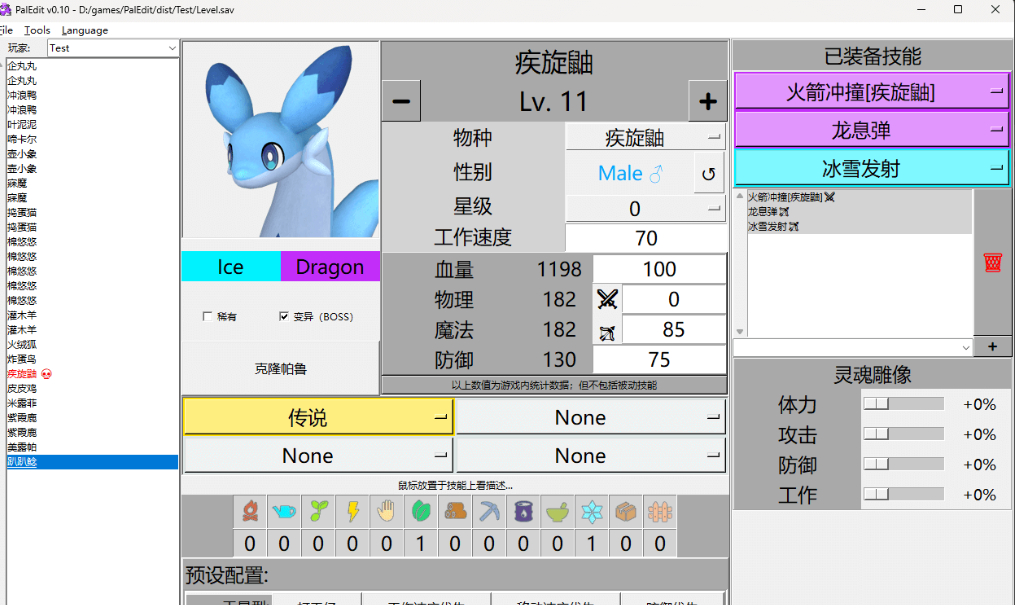Select 米露菲 in the pal list
The height and width of the screenshot is (605, 1016).
22,403
